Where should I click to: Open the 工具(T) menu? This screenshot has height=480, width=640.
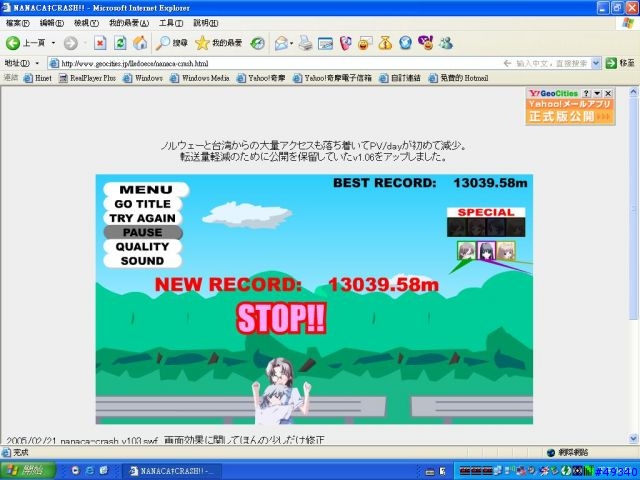[x=171, y=23]
